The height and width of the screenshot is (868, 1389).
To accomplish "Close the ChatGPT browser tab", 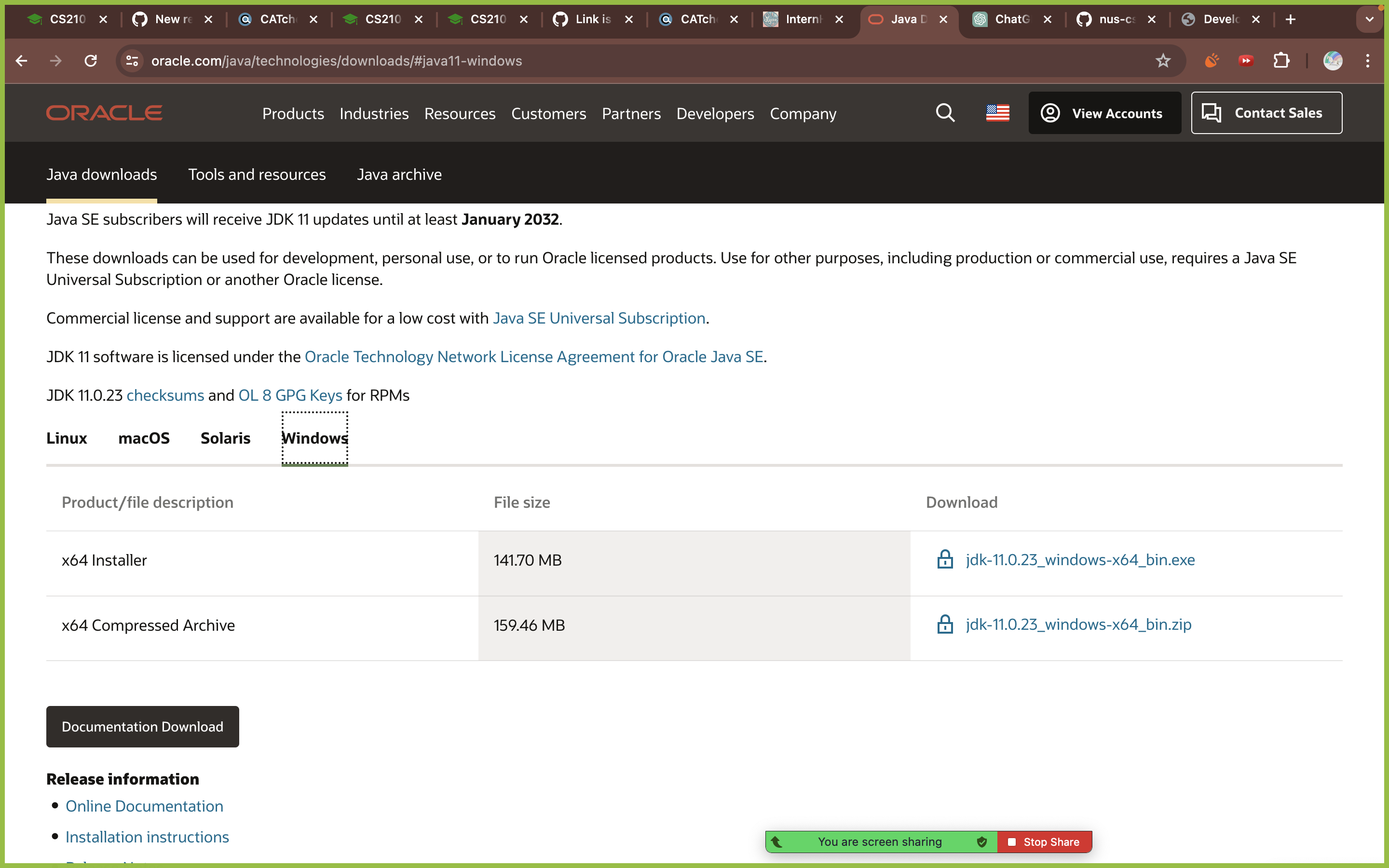I will point(1048,19).
